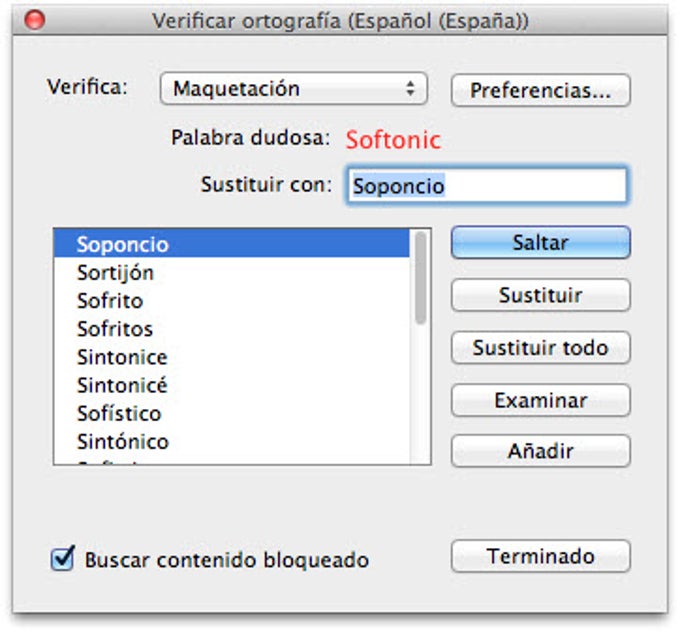This screenshot has width=680, height=633.
Task: Open the Verifica dropdown showing Maquetación
Action: click(x=294, y=88)
